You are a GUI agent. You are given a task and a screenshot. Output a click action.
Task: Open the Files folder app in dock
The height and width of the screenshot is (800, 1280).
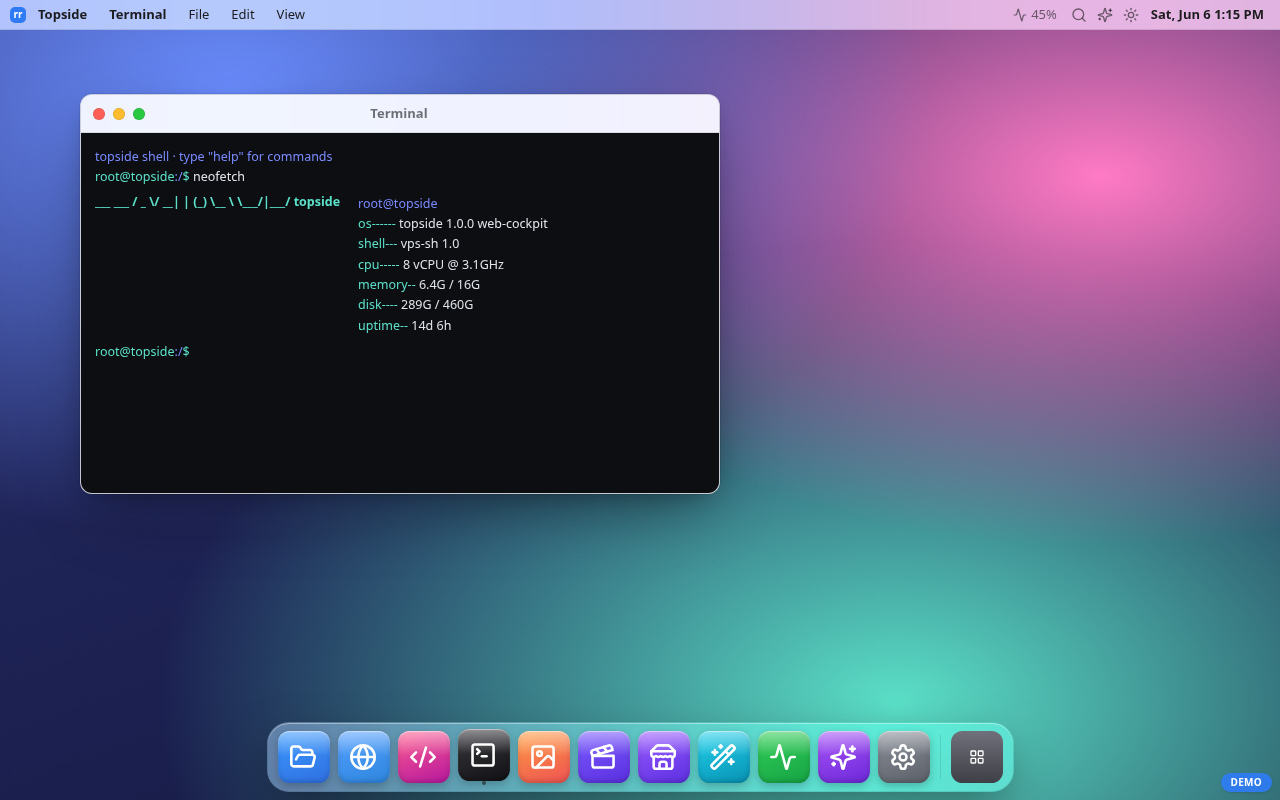304,757
